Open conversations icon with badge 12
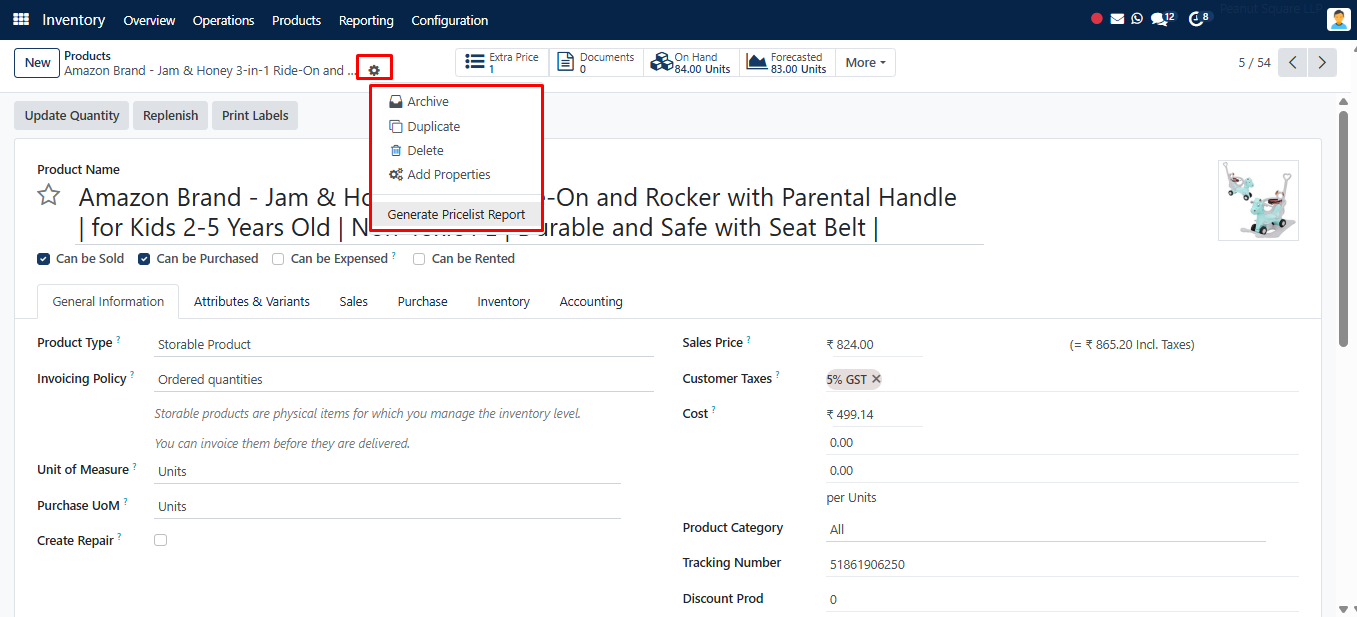 [x=1162, y=18]
